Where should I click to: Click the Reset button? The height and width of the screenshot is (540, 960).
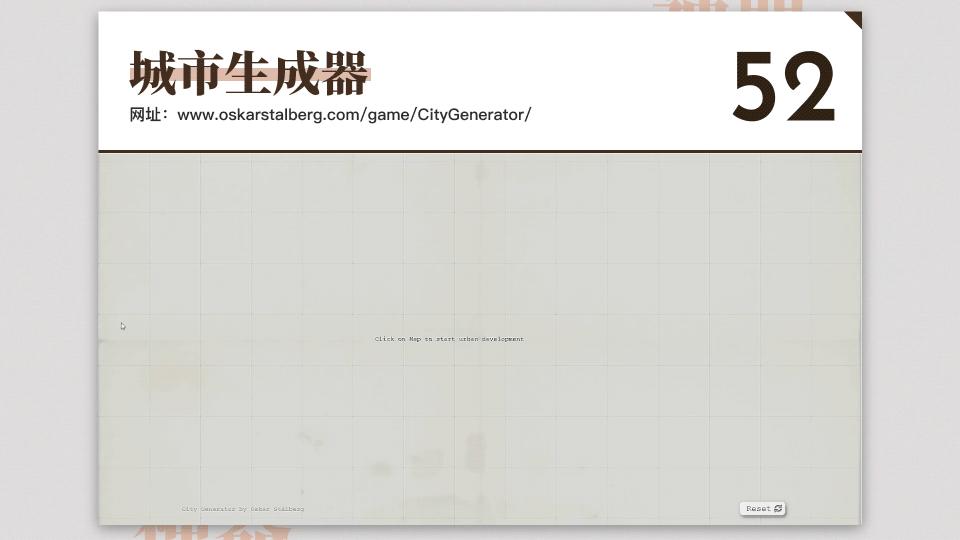point(762,509)
